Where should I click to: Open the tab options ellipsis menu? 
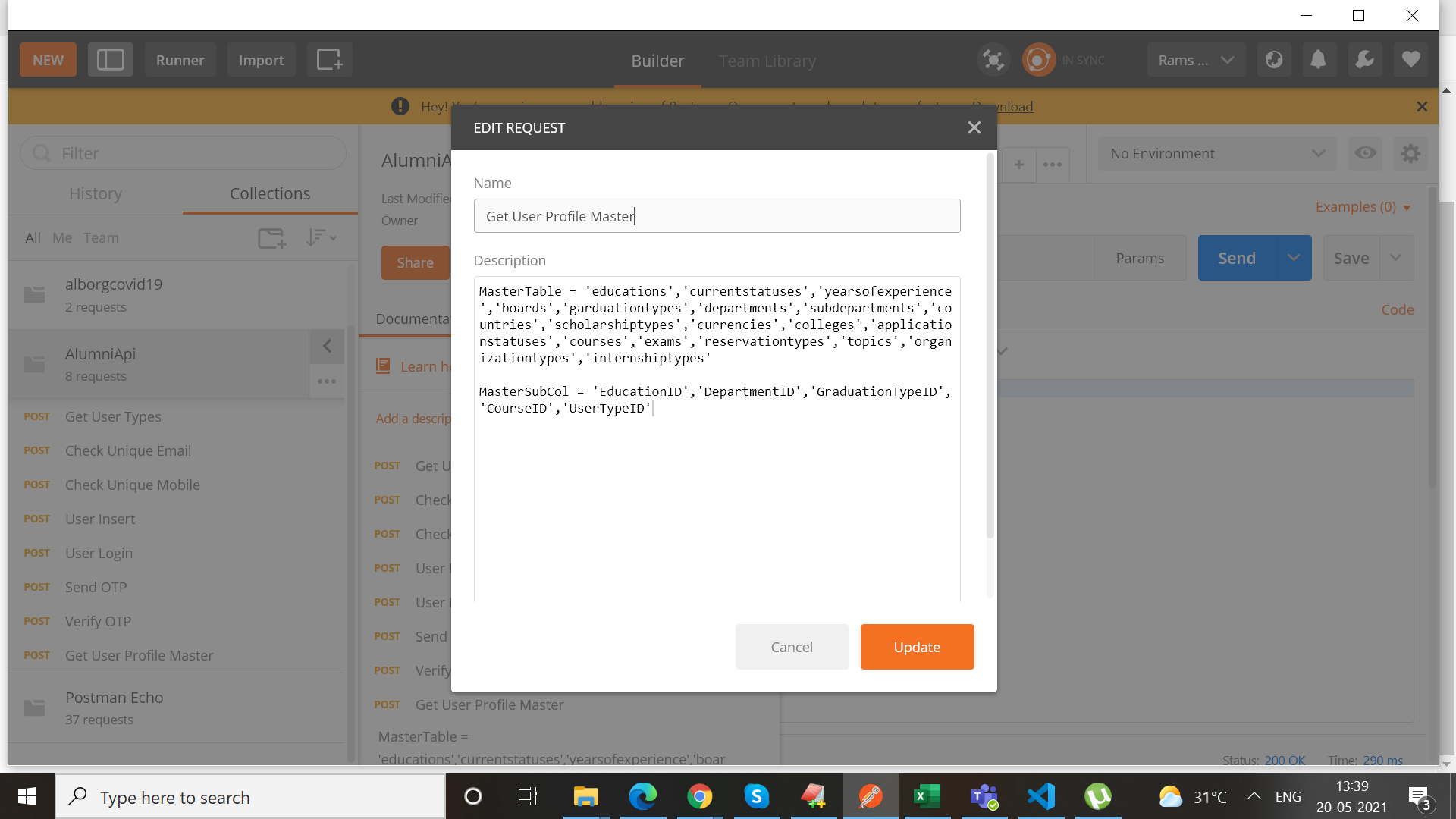(x=1053, y=165)
